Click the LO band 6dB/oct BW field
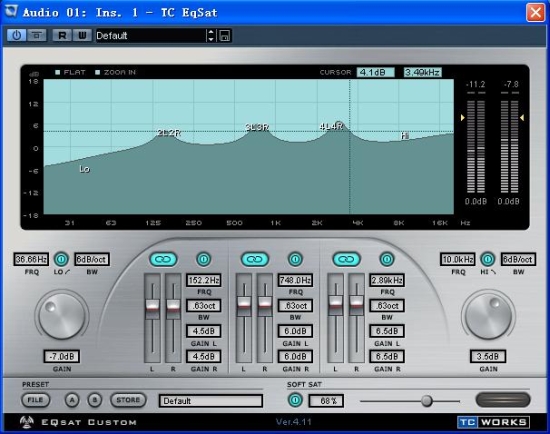The height and width of the screenshot is (434, 550). [x=92, y=259]
